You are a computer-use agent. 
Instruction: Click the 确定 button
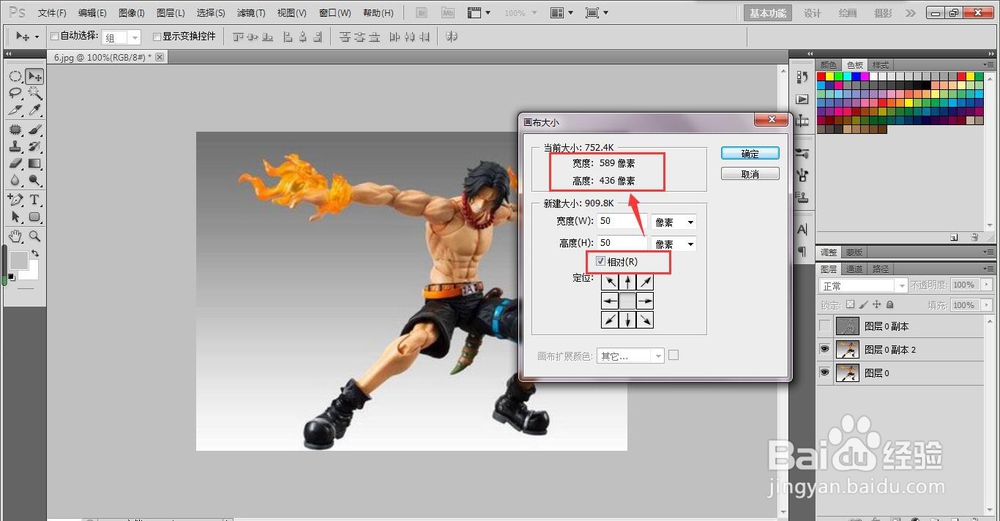click(750, 154)
